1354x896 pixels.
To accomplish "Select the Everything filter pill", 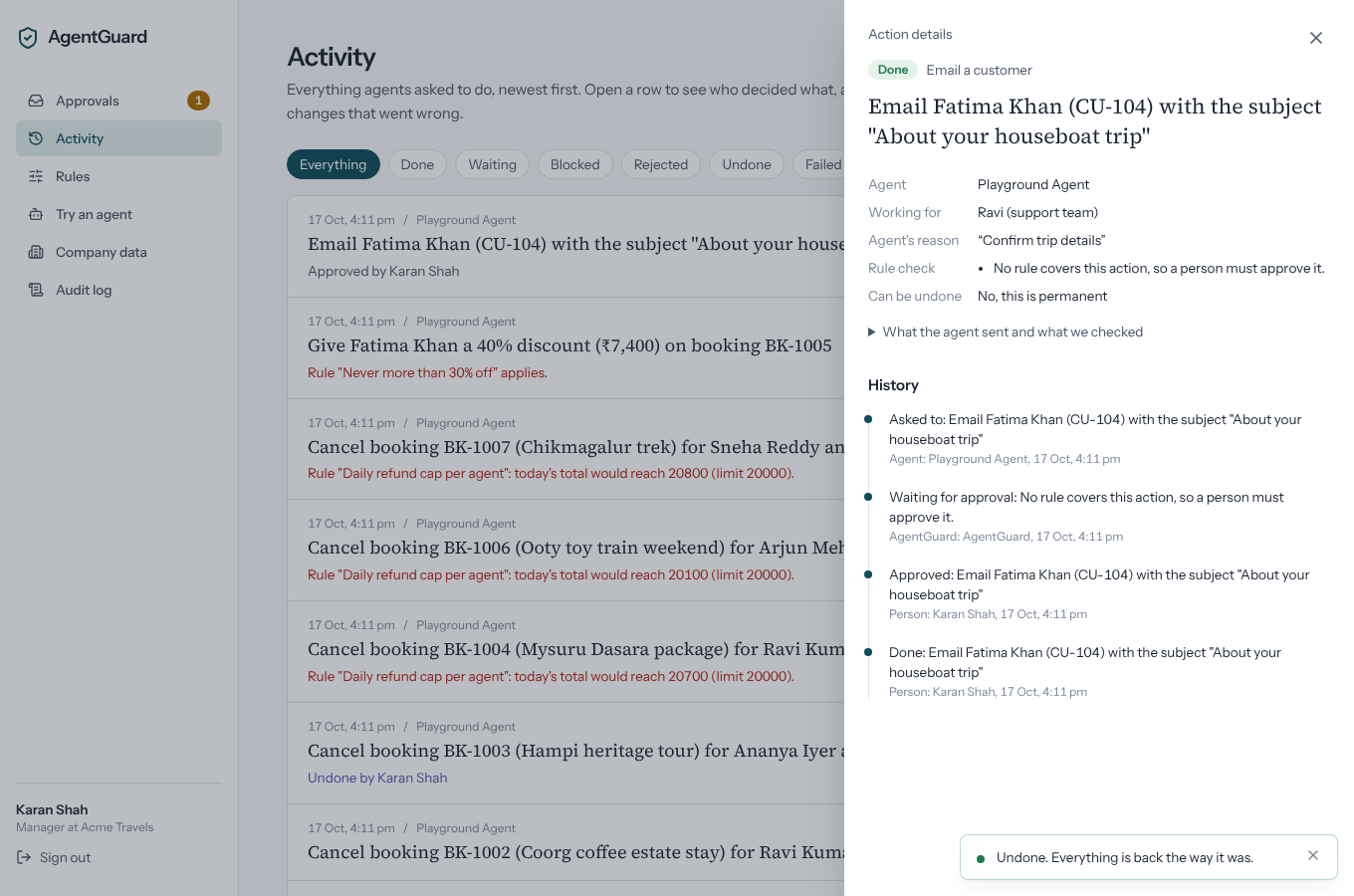I will [334, 164].
